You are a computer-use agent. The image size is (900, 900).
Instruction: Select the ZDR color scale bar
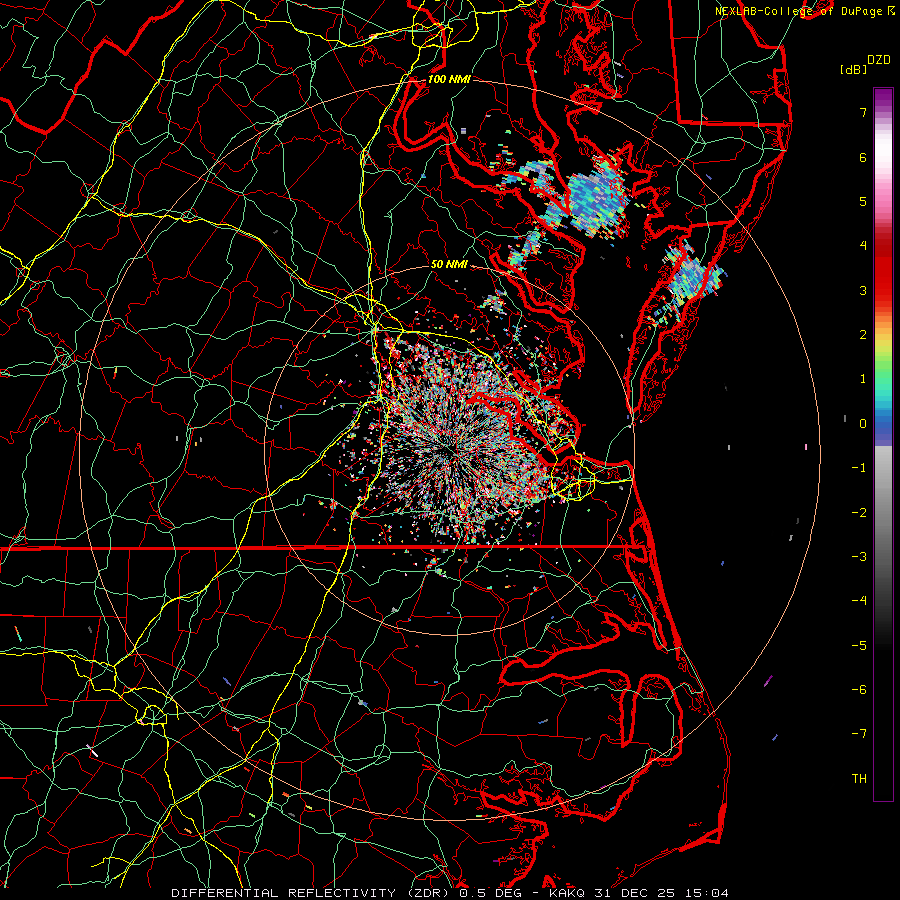[x=883, y=444]
